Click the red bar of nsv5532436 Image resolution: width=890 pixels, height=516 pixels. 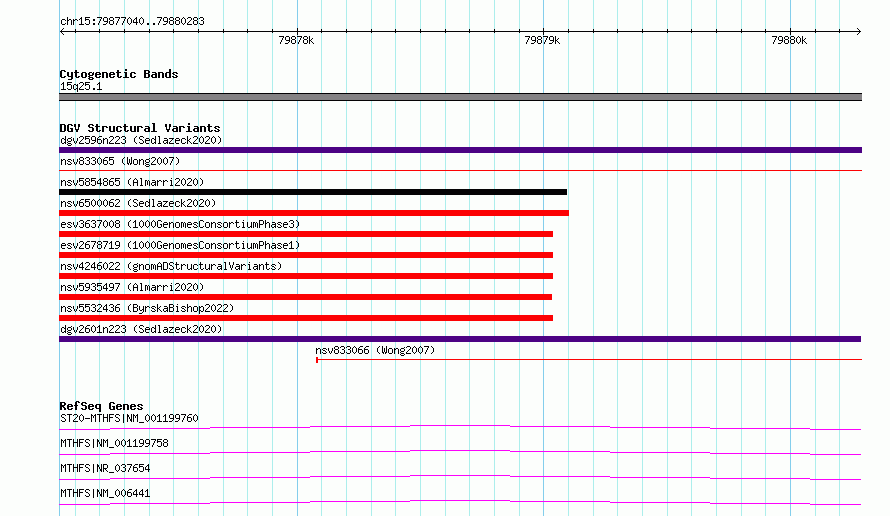pyautogui.click(x=306, y=318)
